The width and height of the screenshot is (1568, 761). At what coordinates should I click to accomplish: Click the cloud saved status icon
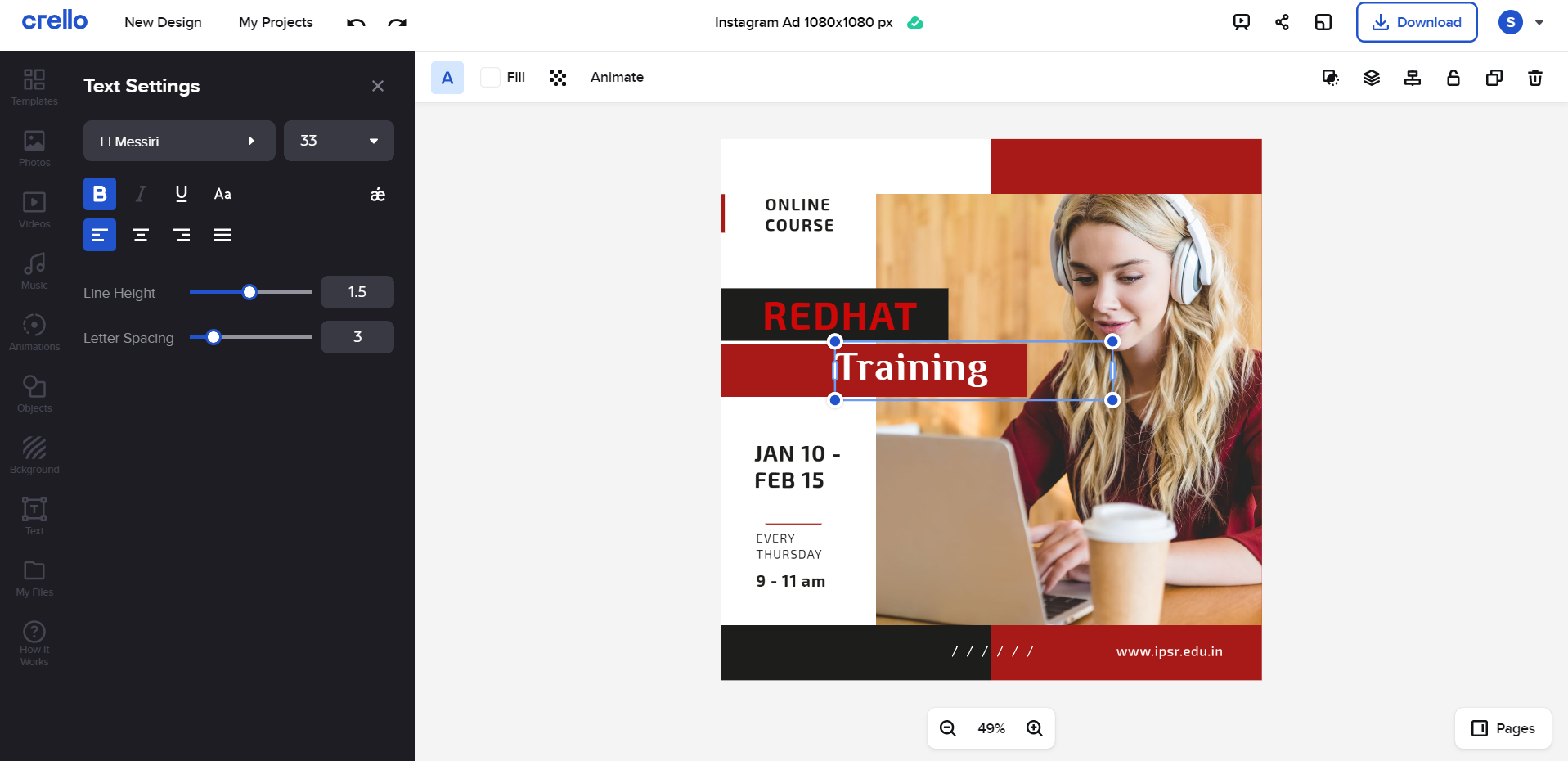pyautogui.click(x=915, y=23)
